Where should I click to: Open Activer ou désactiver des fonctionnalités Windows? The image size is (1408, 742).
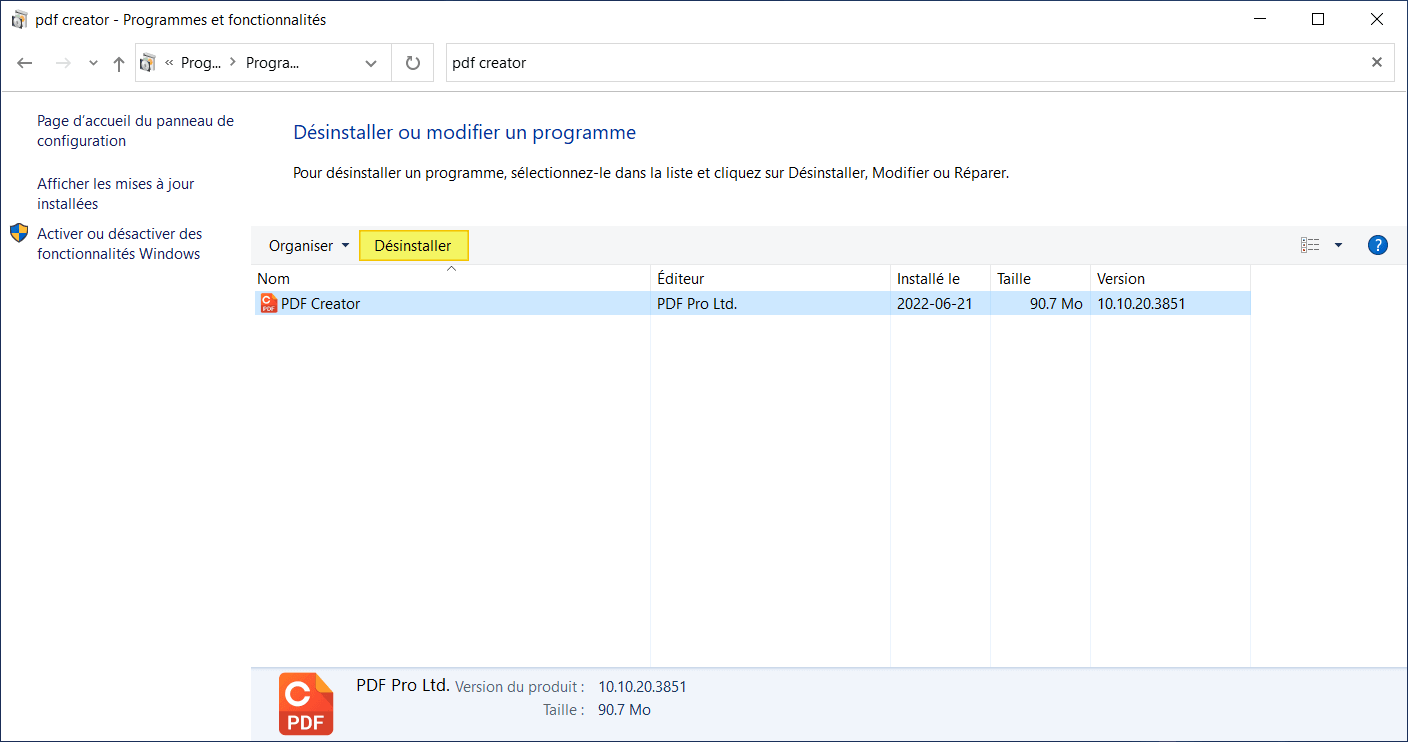120,243
